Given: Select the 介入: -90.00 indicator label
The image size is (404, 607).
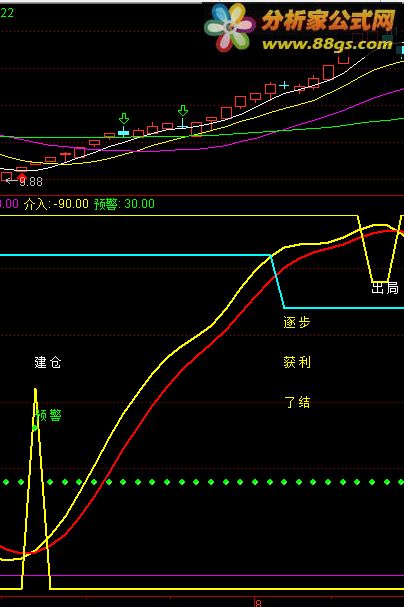Looking at the screenshot, I should click(x=56, y=204).
